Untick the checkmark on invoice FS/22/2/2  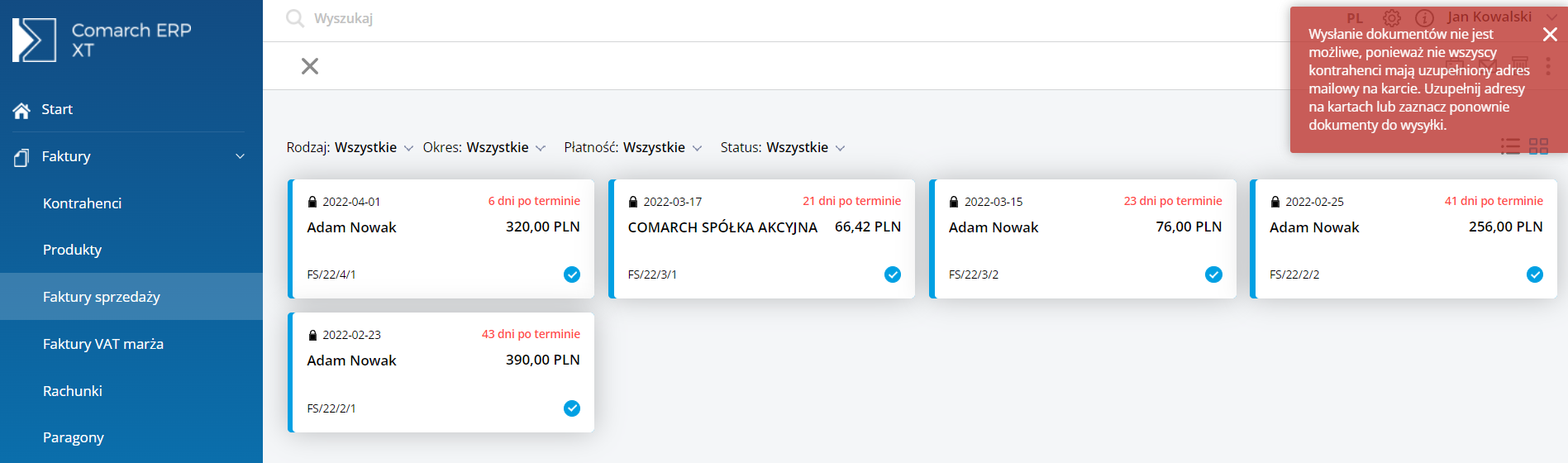pyautogui.click(x=1535, y=274)
